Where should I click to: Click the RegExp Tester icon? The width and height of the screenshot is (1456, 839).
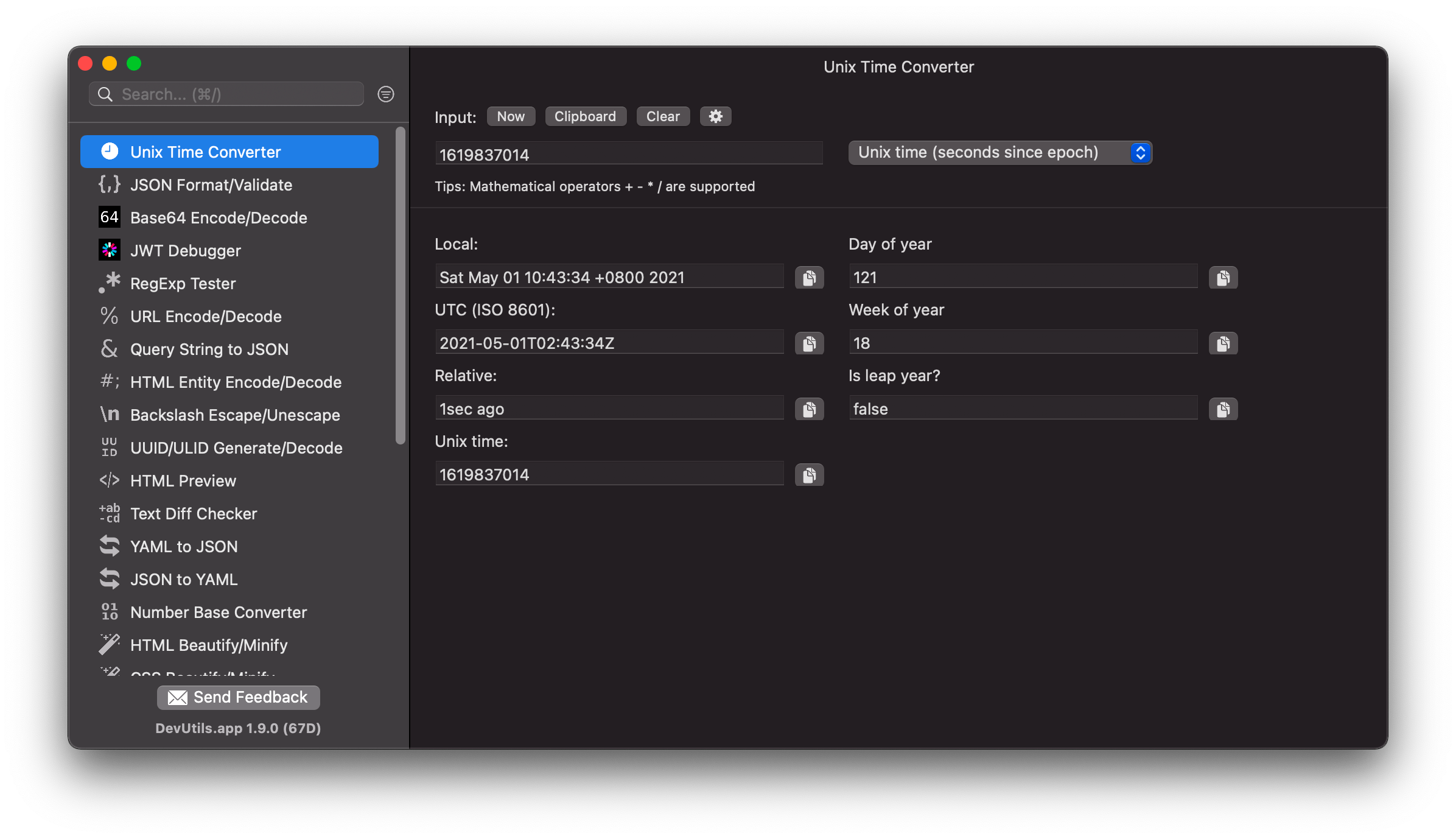coord(109,283)
